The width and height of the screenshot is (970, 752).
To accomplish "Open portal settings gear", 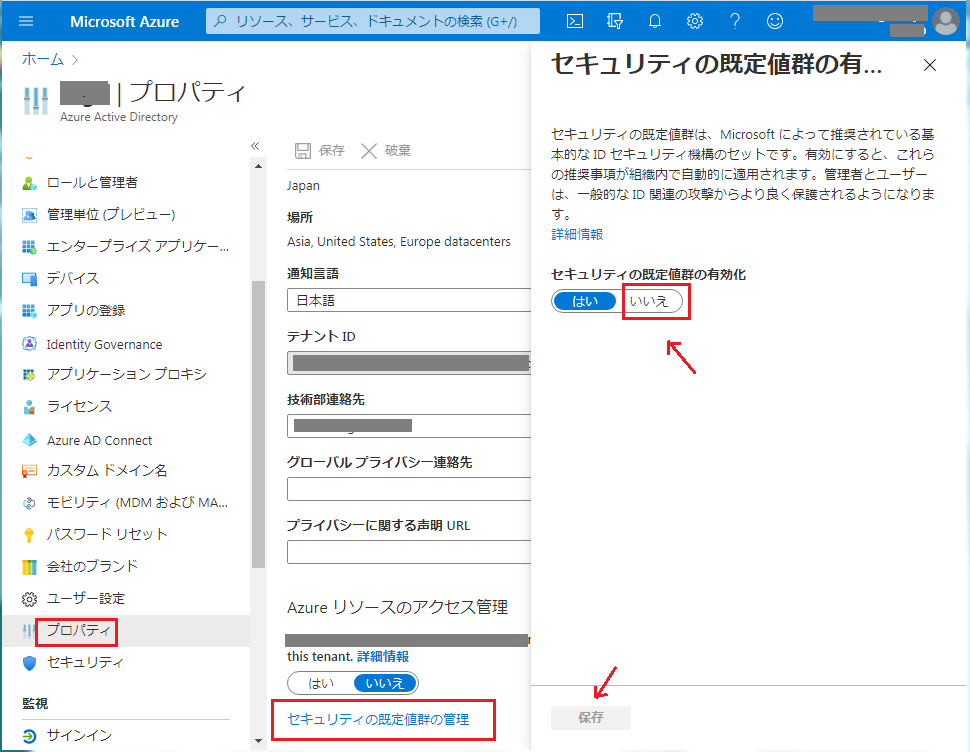I will (x=695, y=22).
